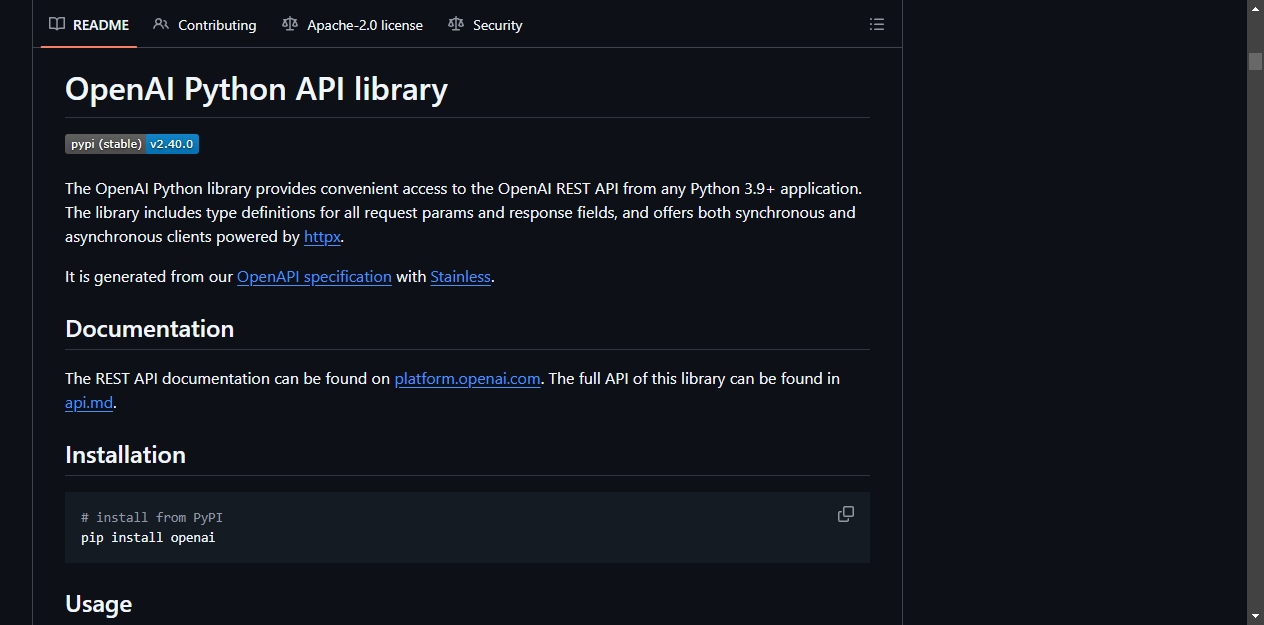Copy the pip install code block
Screen dimensions: 1264x625
(x=846, y=514)
